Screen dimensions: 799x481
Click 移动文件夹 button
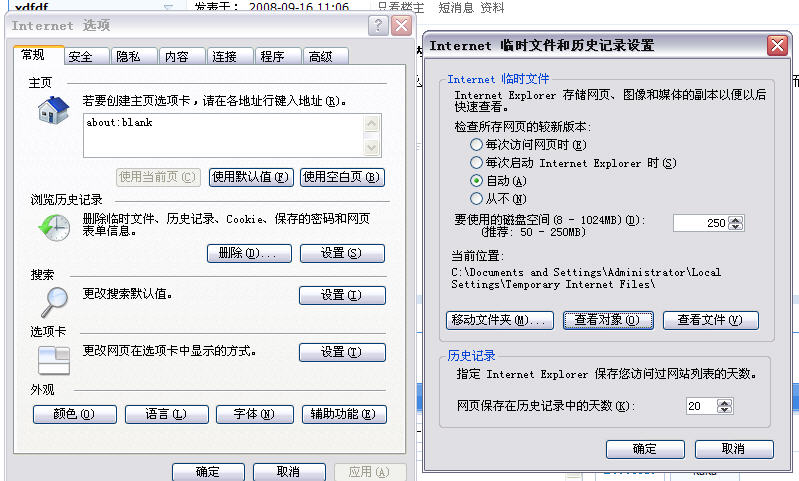pos(500,320)
